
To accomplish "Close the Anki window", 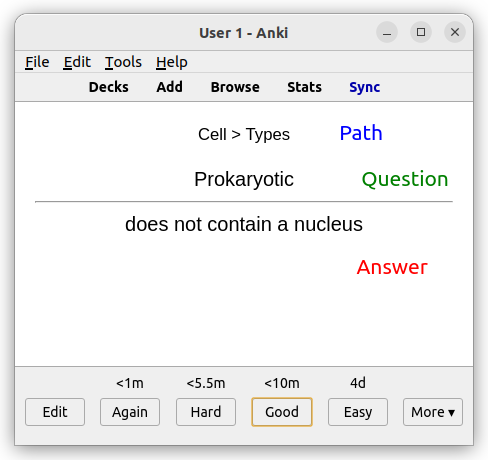I will [x=455, y=32].
